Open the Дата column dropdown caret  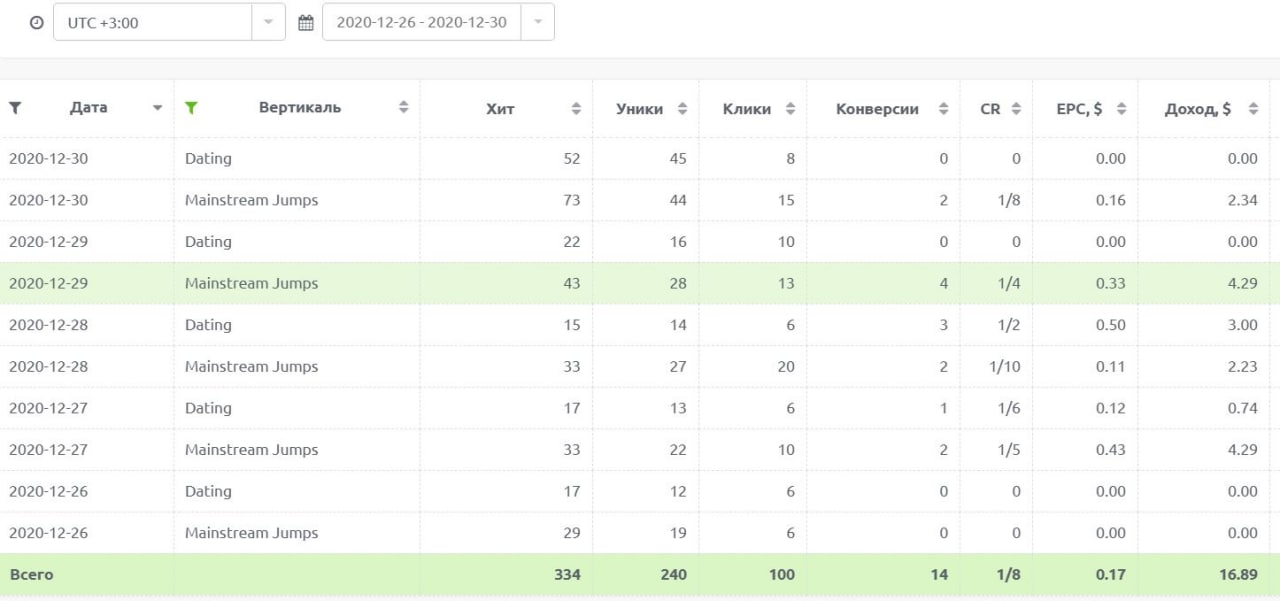click(x=157, y=109)
